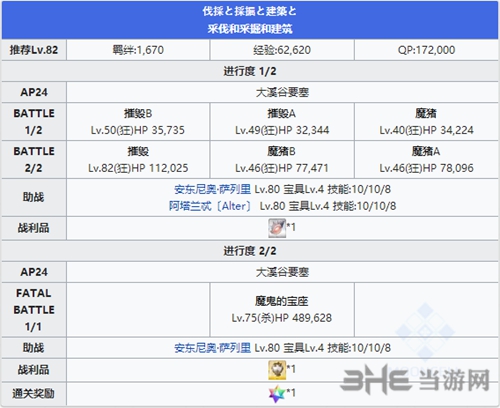500x408 pixels.
Task: Click the AP24 cell under 进行度 2/2
Action: coord(34,272)
